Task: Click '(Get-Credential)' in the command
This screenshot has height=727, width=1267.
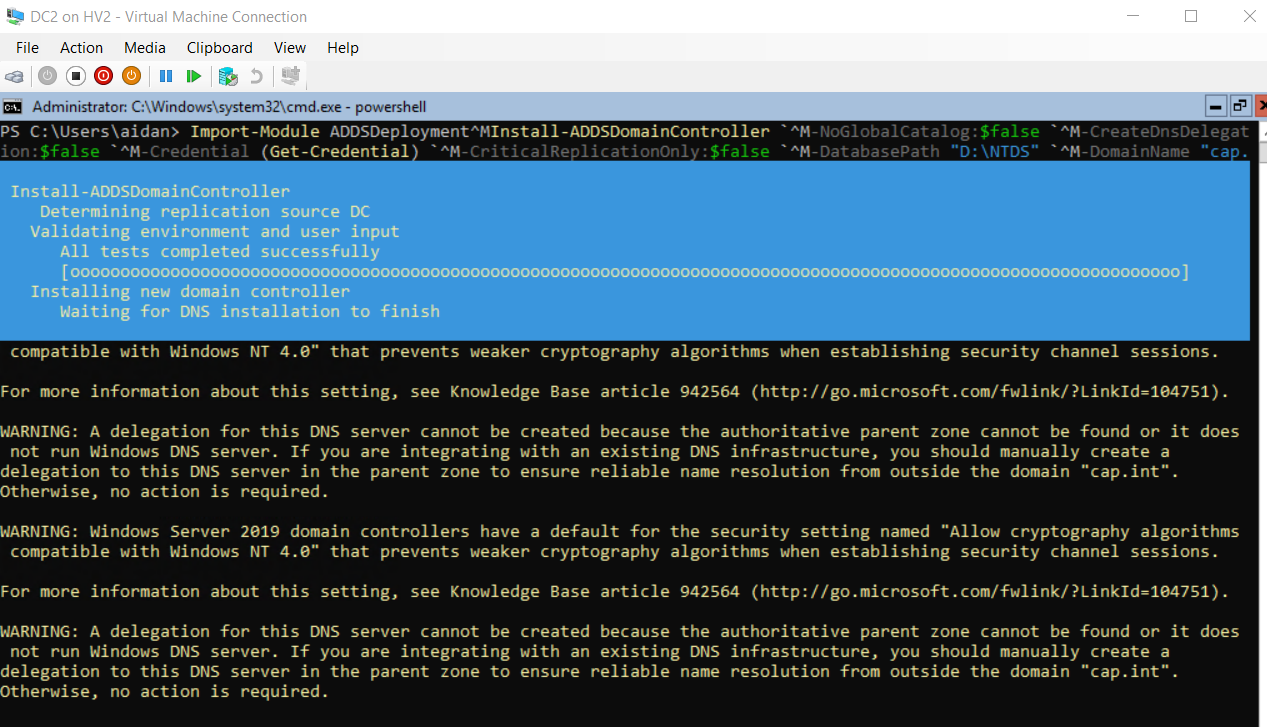Action: (340, 152)
